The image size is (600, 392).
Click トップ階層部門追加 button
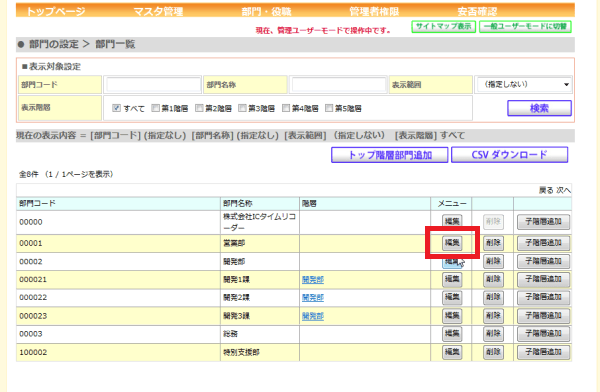pyautogui.click(x=390, y=155)
